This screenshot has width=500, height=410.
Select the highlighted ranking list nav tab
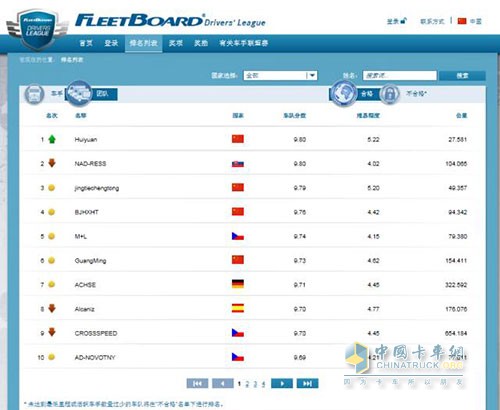pyautogui.click(x=144, y=43)
